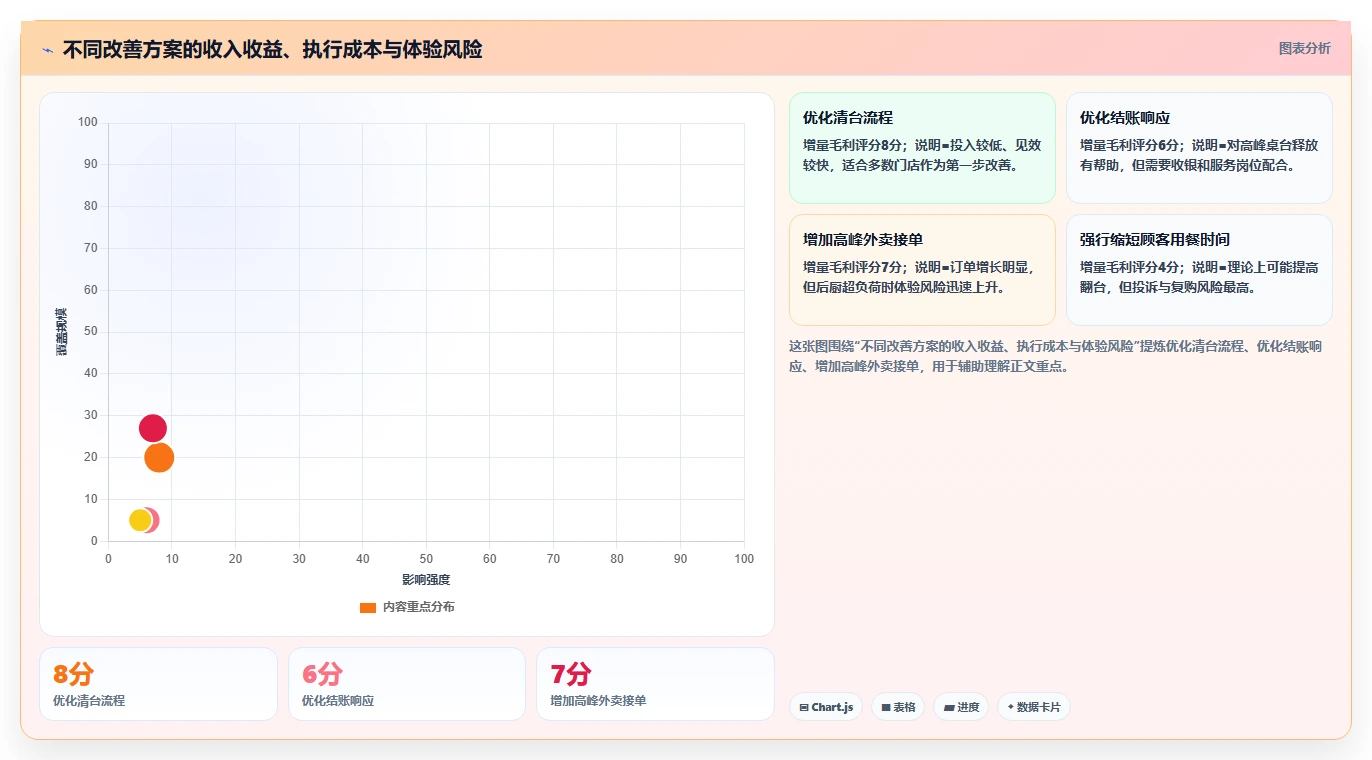Viewport: 1372px width, 760px height.
Task: Click the 表格 tag
Action: (x=898, y=707)
